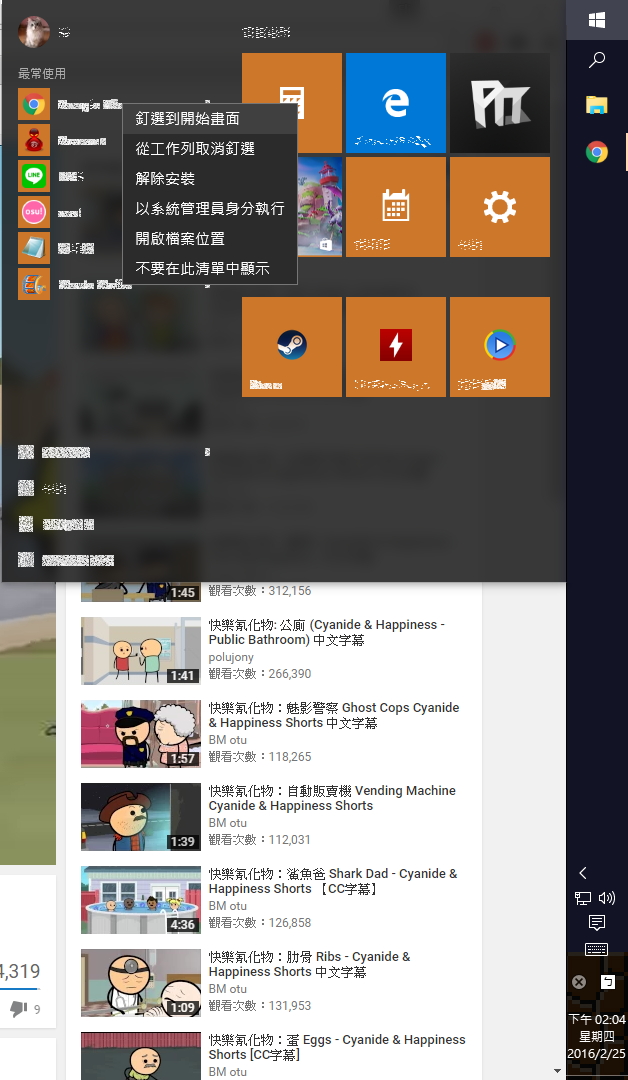The image size is (628, 1080).
Task: Click the Eggs video thumbnail at the bottom
Action: coord(141,1056)
